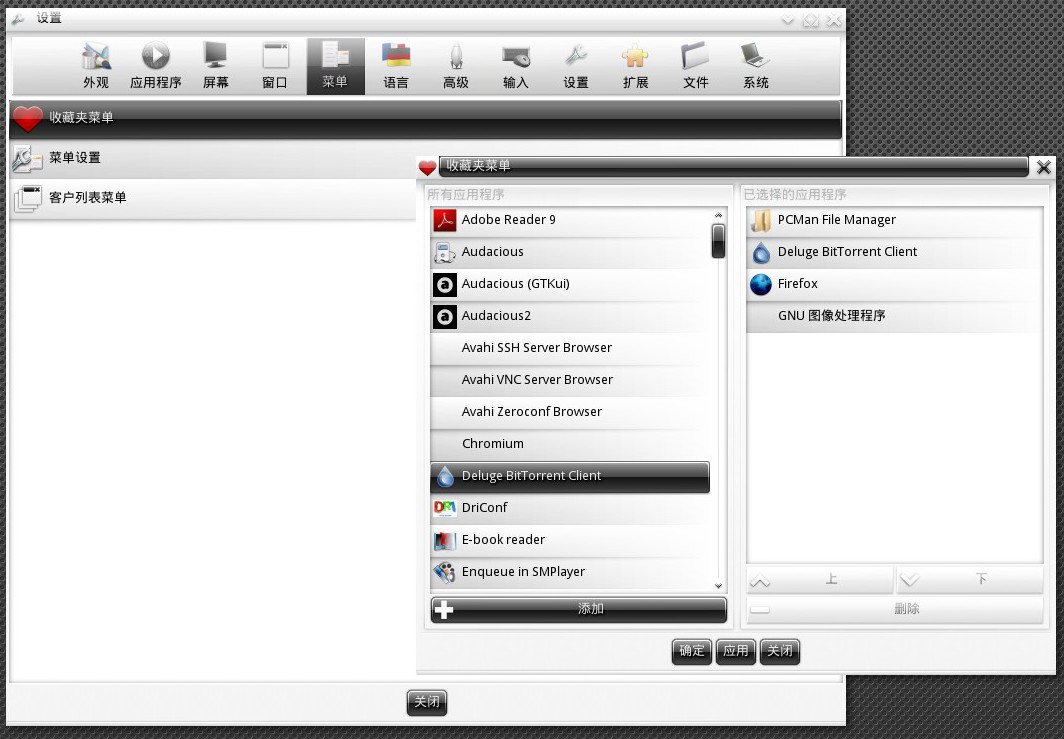Click the Adobe Reader 9 icon

tap(444, 220)
